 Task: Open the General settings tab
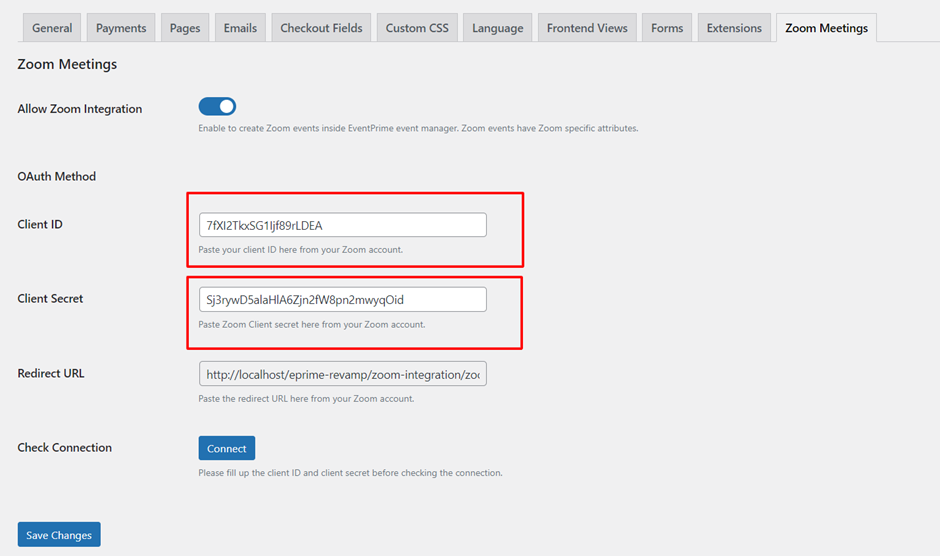coord(52,28)
